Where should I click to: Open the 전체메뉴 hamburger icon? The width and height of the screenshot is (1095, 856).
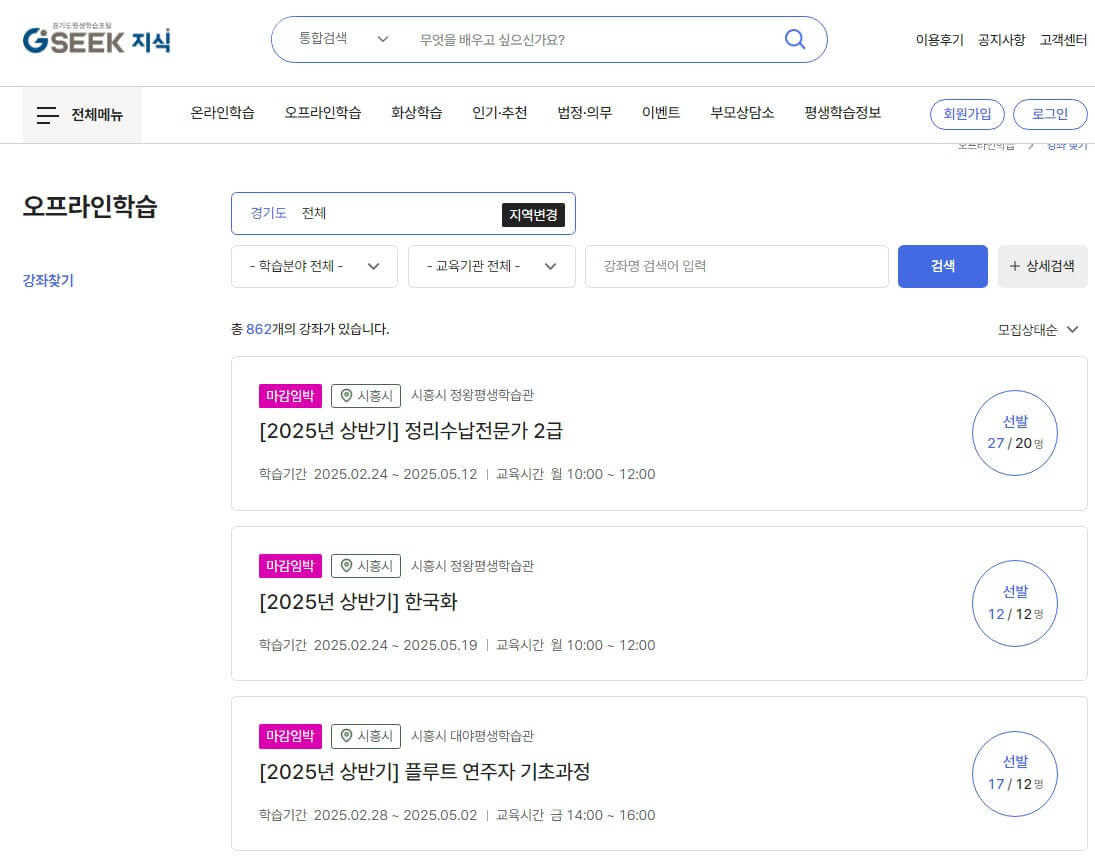[x=47, y=114]
